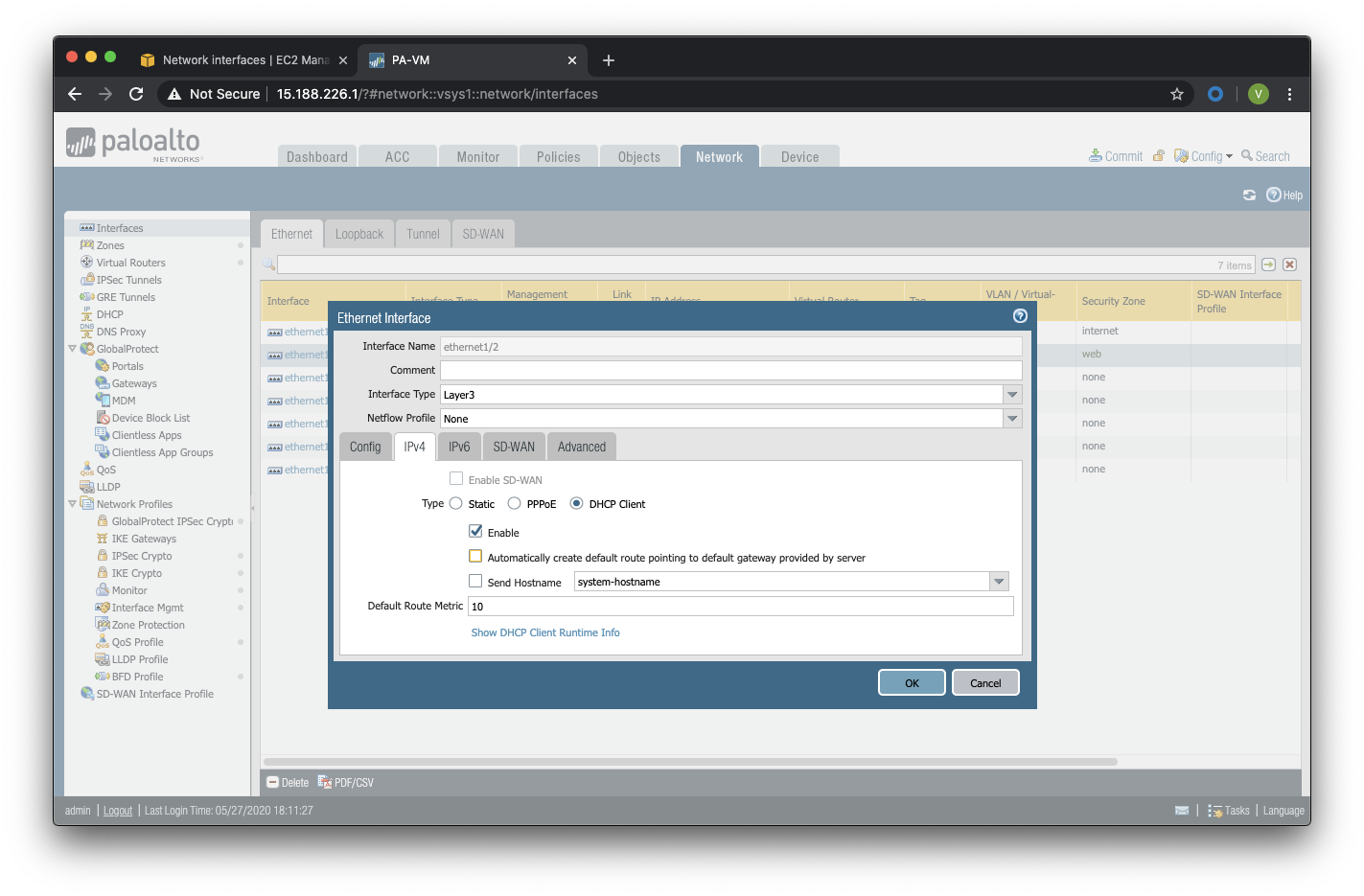
Task: Switch to the IPv6 tab
Action: [x=459, y=447]
